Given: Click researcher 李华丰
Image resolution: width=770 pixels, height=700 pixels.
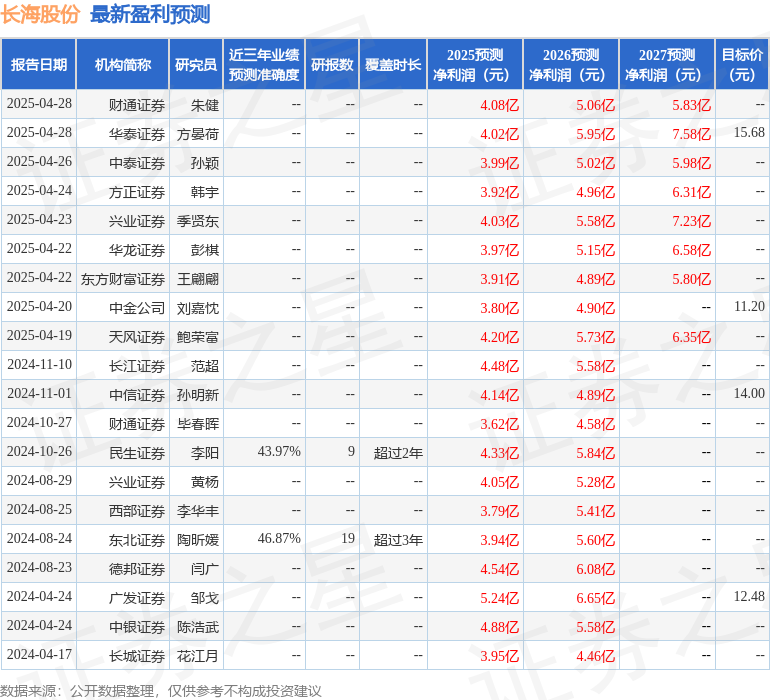Looking at the screenshot, I should [198, 510].
